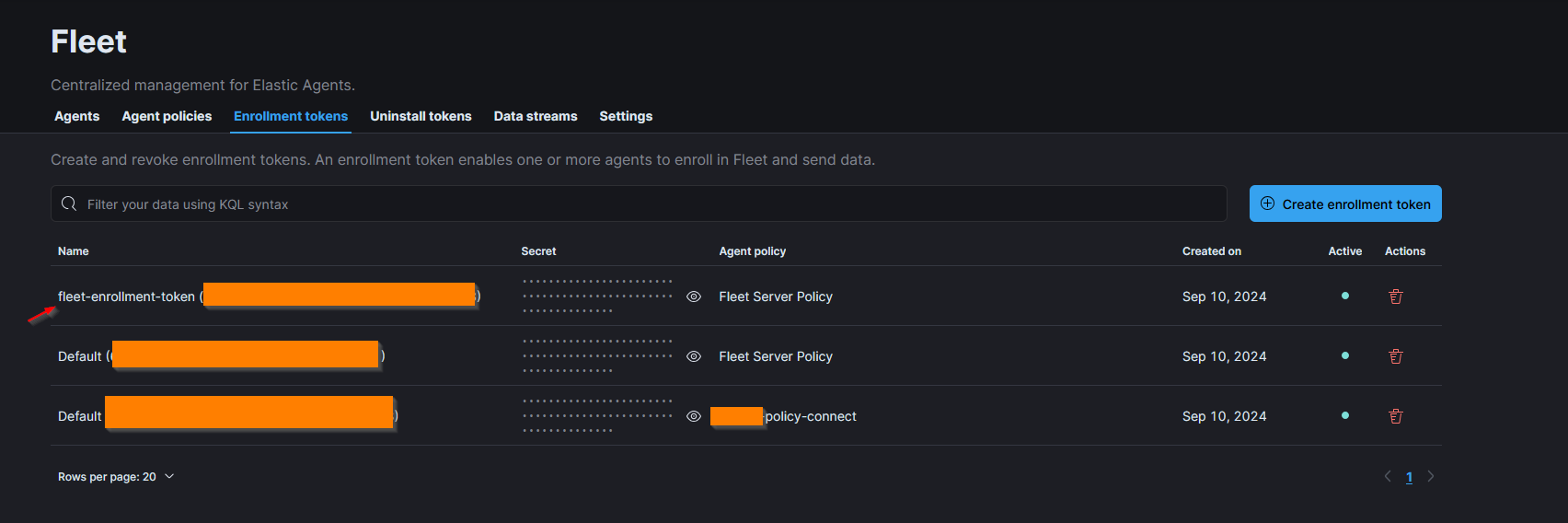Image resolution: width=1568 pixels, height=523 pixels.
Task: Open the Data streams tab
Action: (x=536, y=116)
